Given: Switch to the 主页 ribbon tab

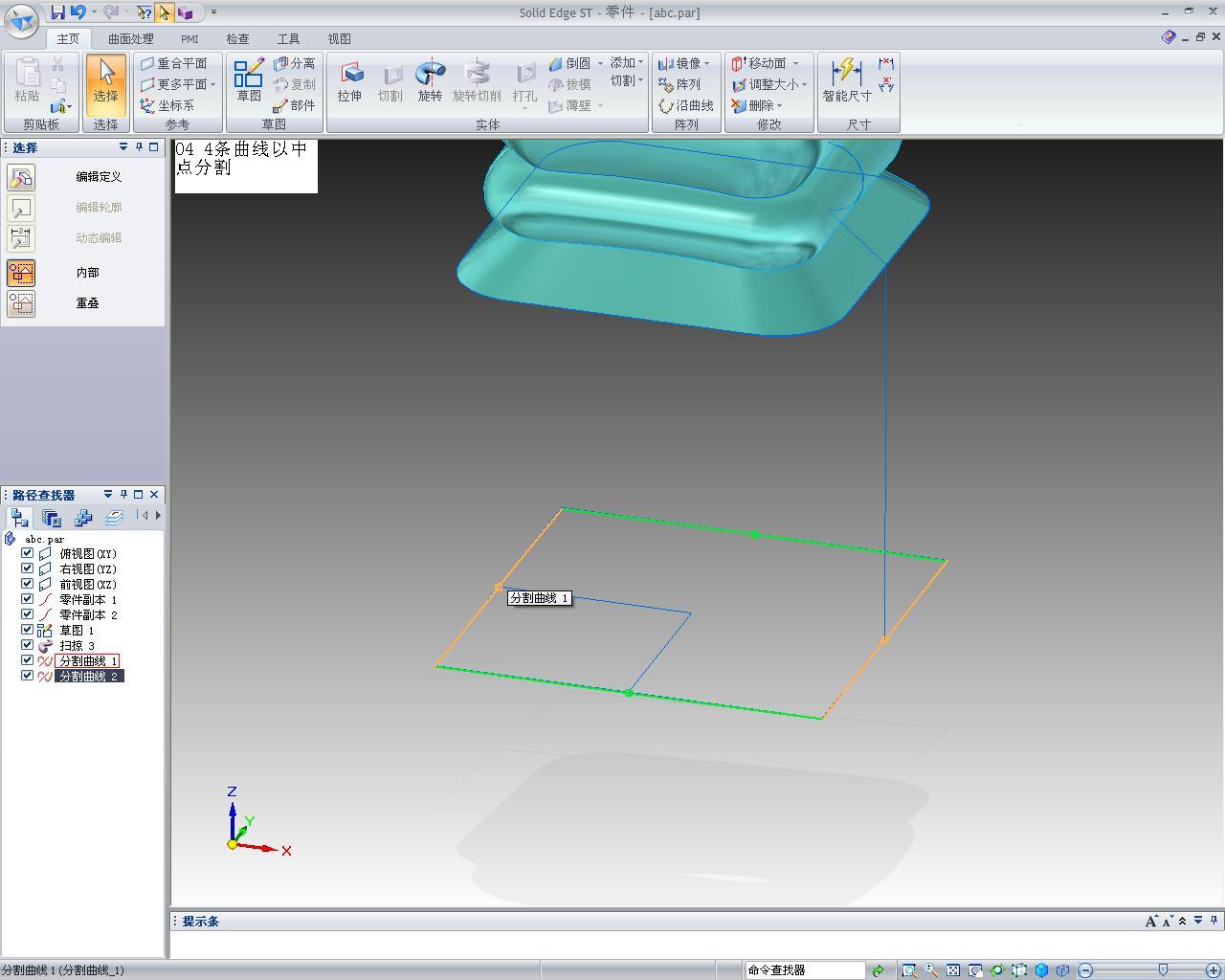Looking at the screenshot, I should click(x=68, y=39).
